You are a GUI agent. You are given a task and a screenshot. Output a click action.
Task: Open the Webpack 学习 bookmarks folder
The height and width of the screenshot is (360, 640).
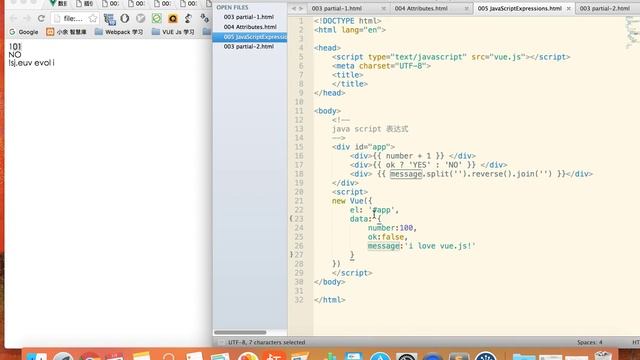(x=119, y=31)
